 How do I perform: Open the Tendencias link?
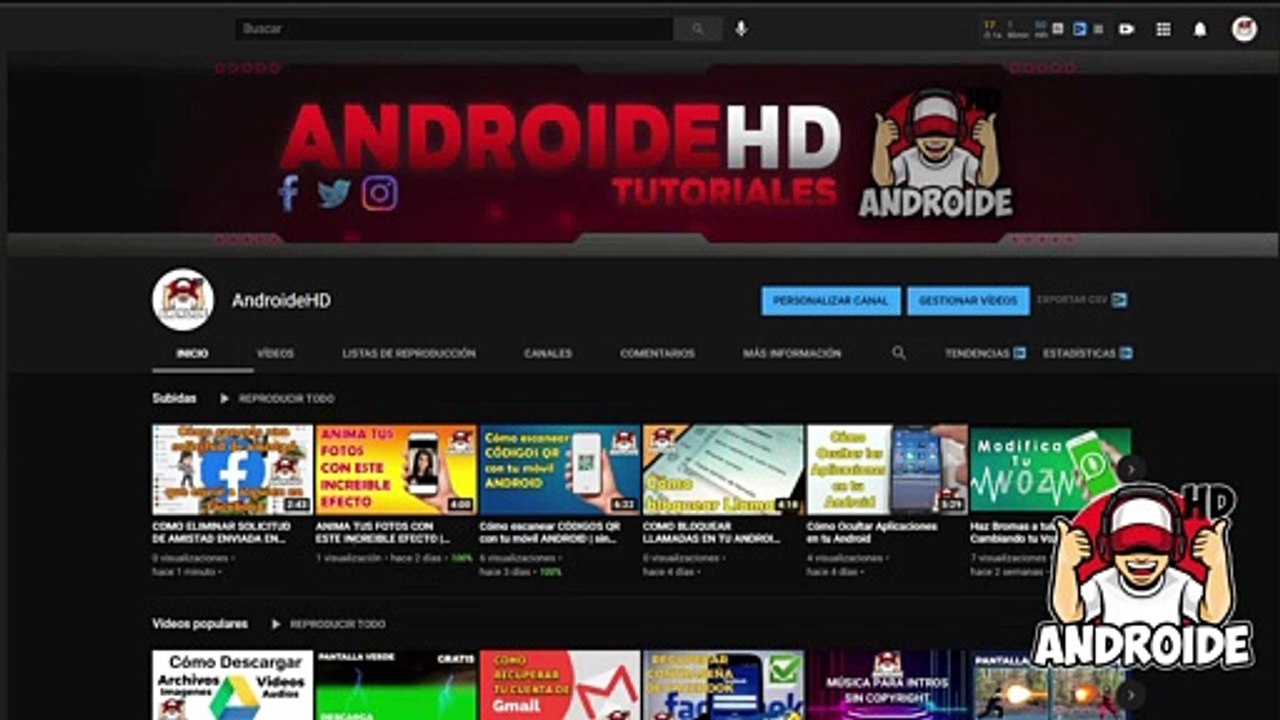coord(977,353)
